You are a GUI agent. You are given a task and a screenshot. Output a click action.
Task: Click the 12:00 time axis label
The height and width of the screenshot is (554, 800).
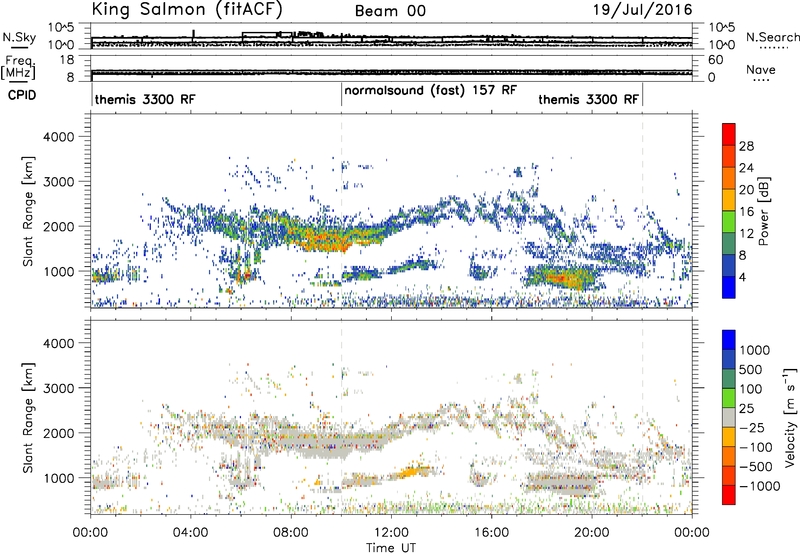tap(391, 533)
